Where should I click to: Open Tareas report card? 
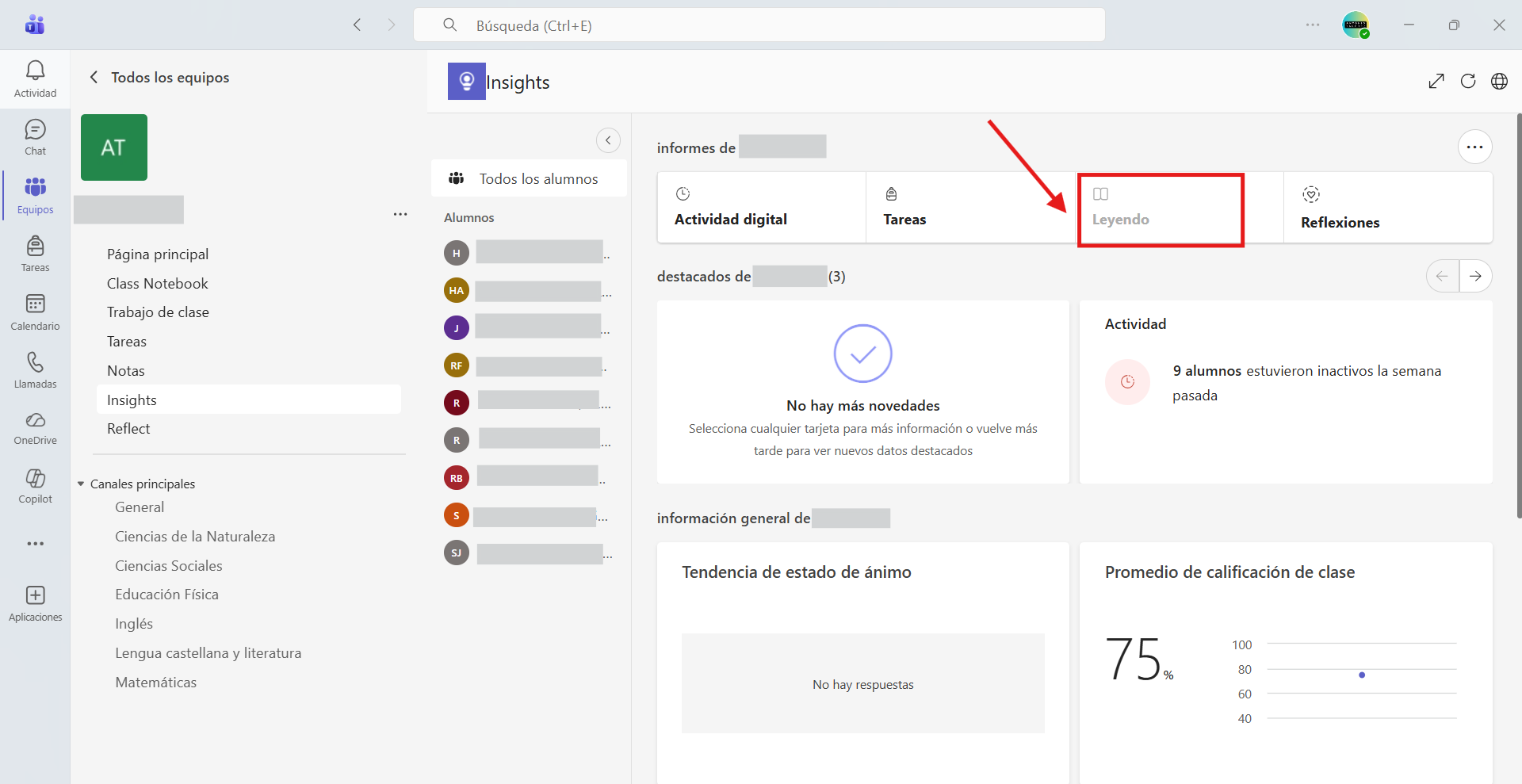click(x=970, y=208)
